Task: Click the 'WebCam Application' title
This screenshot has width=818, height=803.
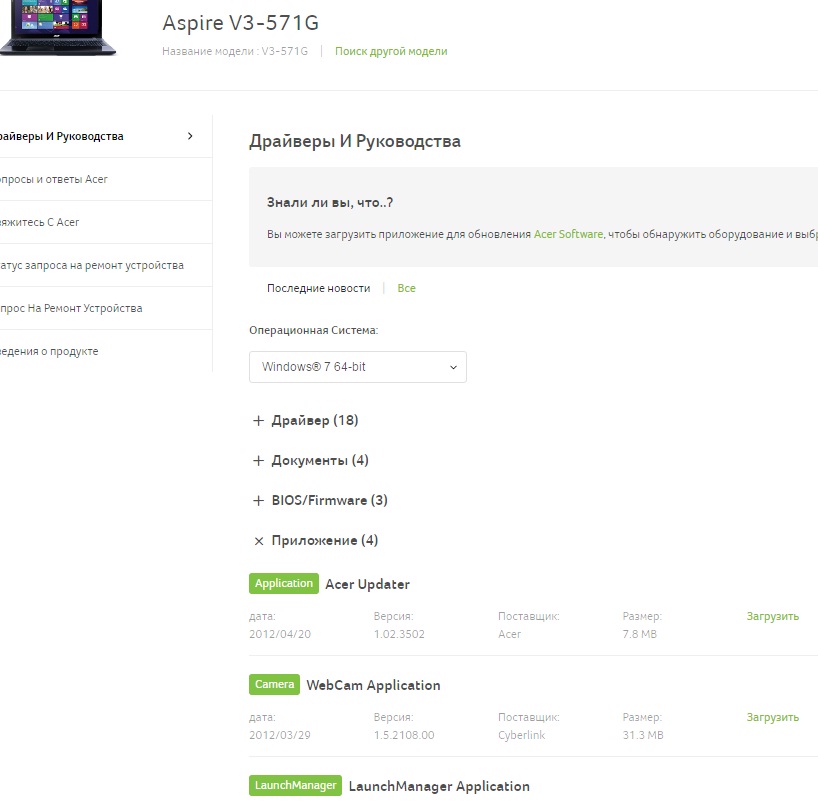Action: [x=374, y=685]
